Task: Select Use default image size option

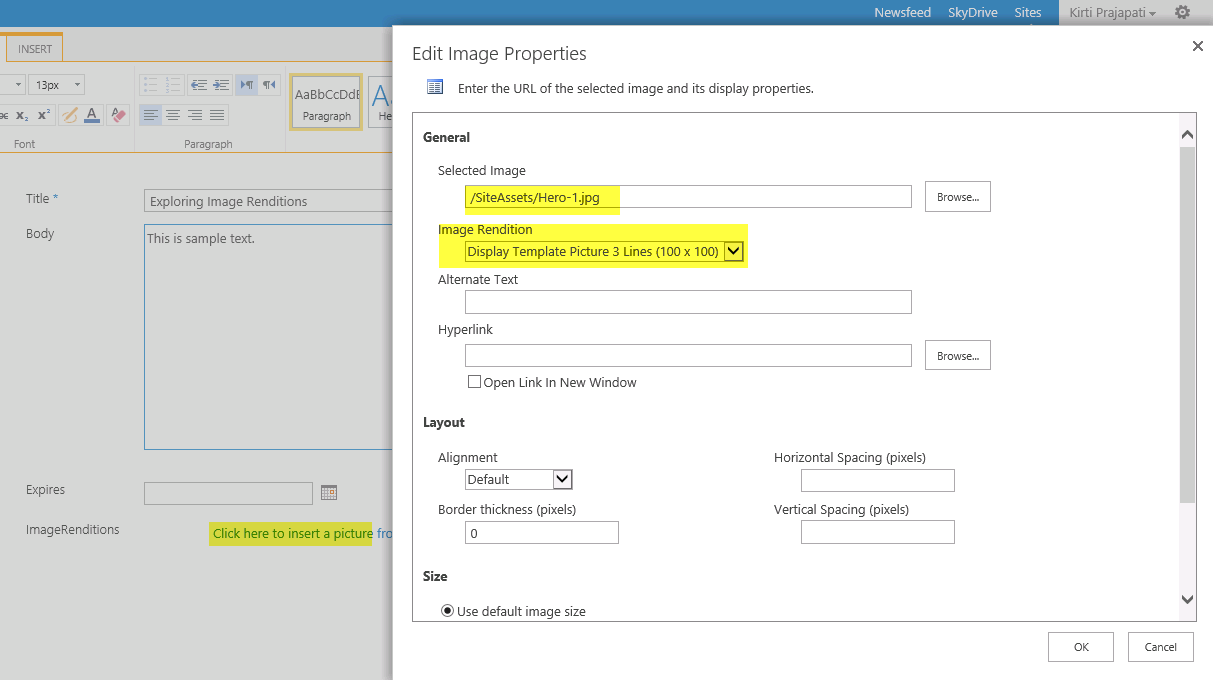Action: tap(447, 611)
